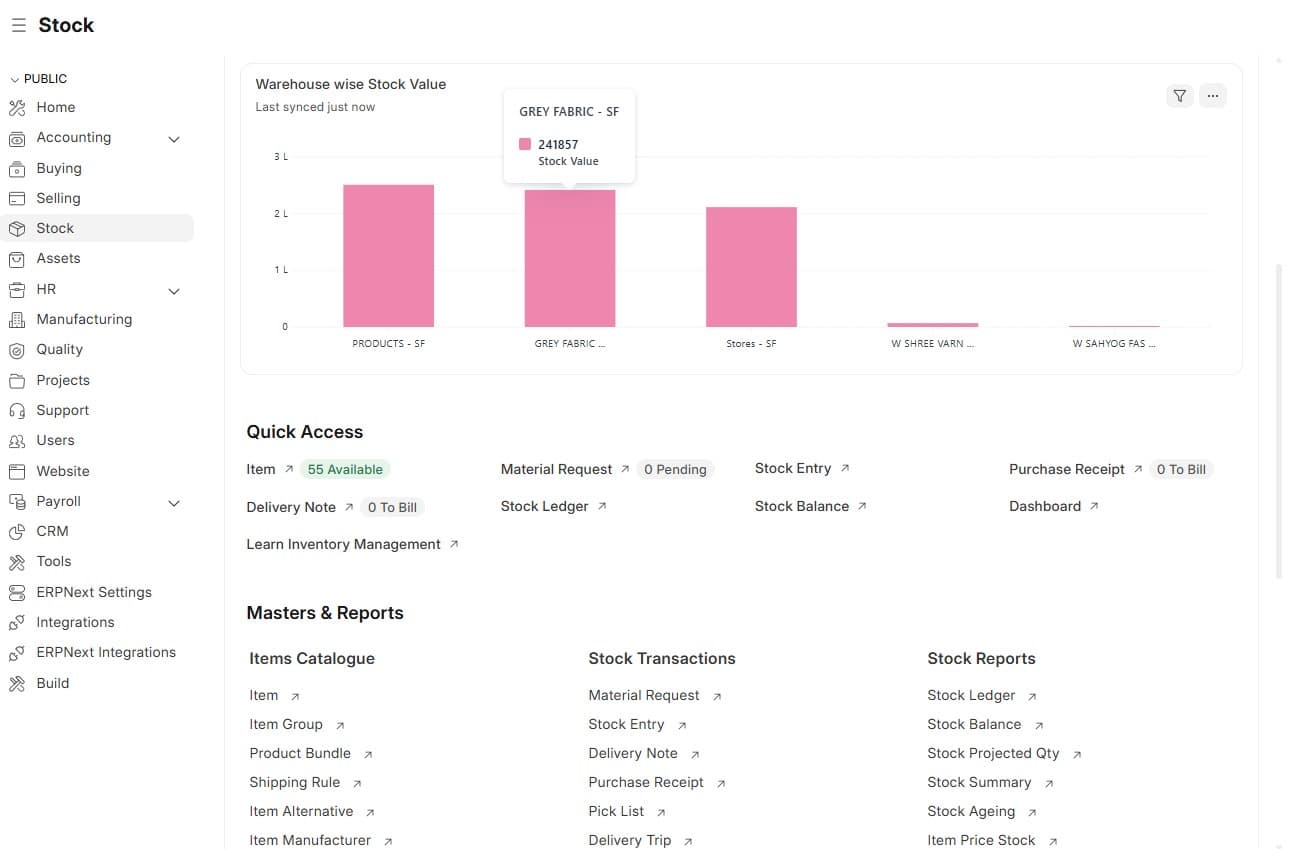Collapse the PUBLIC workspace section
The height and width of the screenshot is (849, 1292).
pyautogui.click(x=15, y=78)
